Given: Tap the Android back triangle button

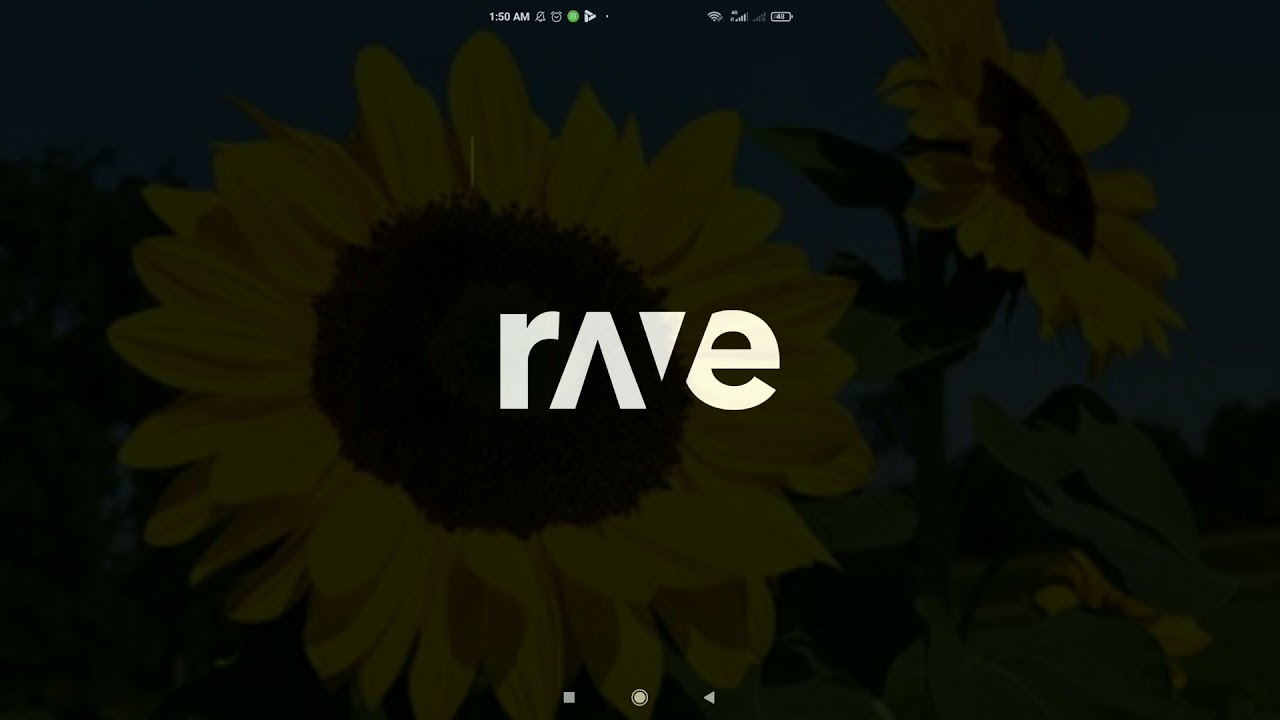Looking at the screenshot, I should (709, 697).
